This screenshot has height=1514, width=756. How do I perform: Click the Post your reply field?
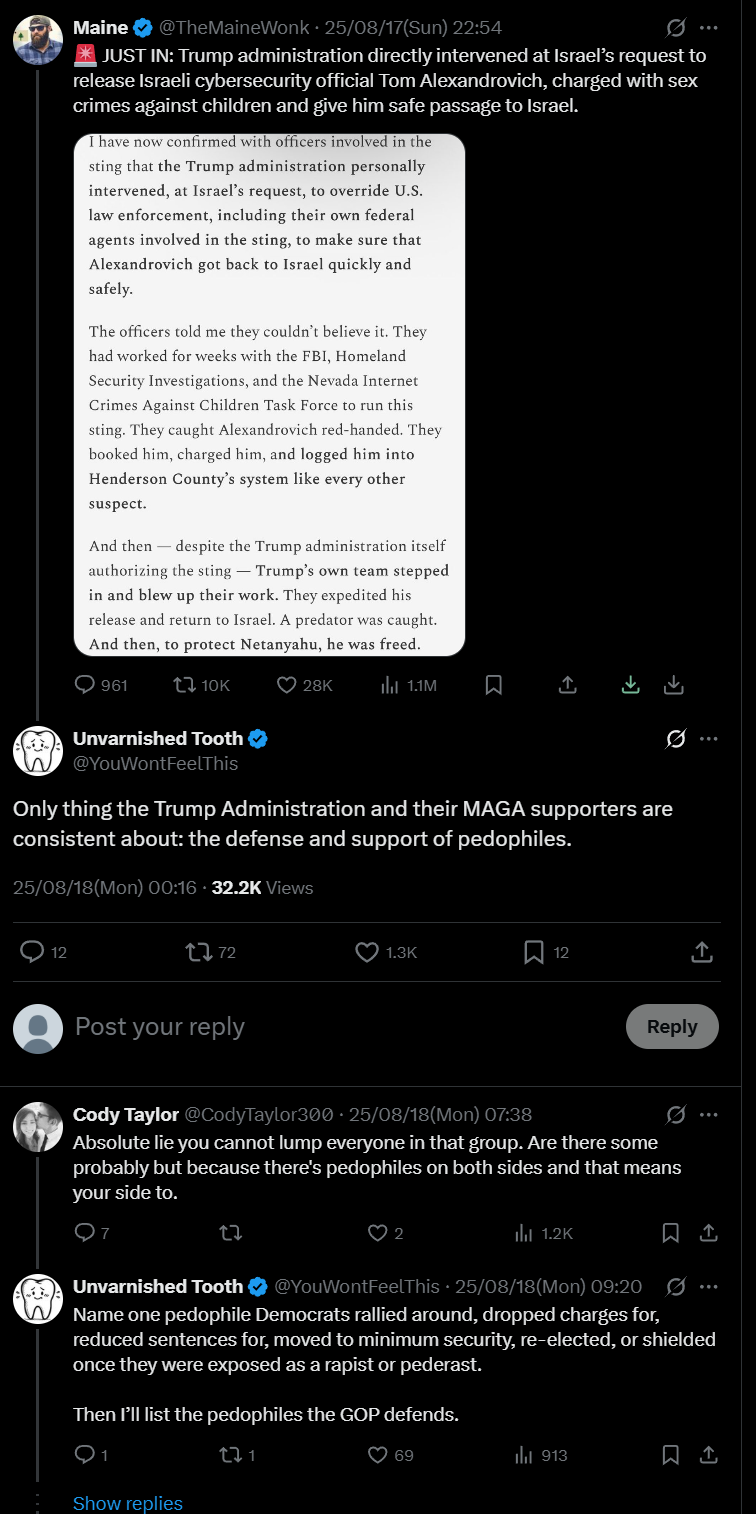[340, 1027]
